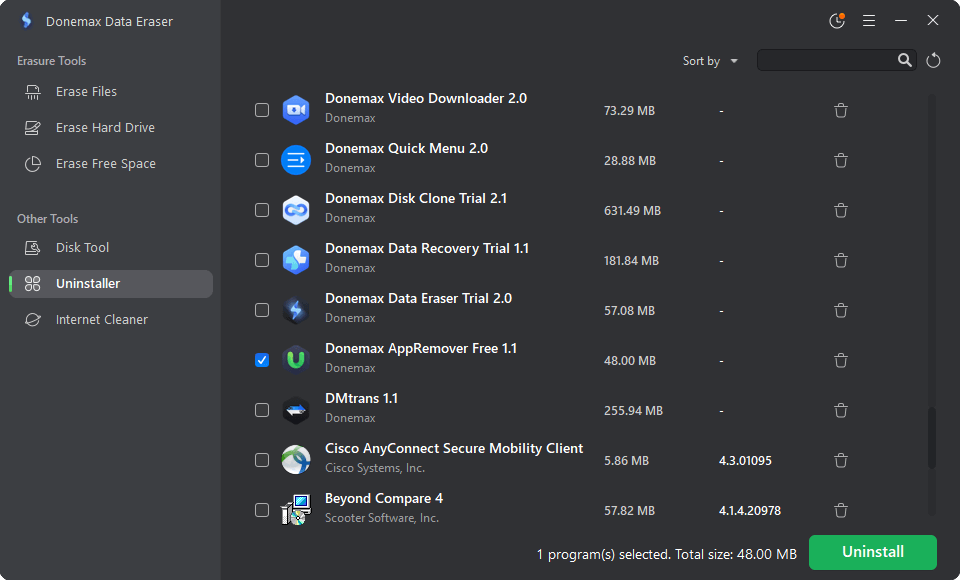
Task: Click the Donemax Disk Clone app icon
Action: pyautogui.click(x=296, y=210)
